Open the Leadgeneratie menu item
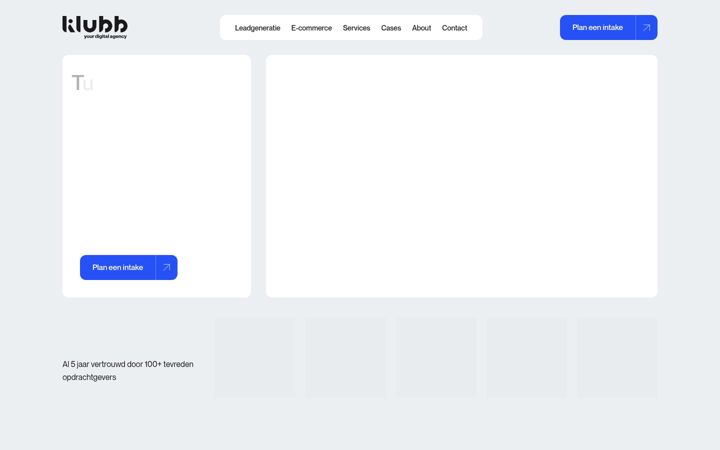This screenshot has width=720, height=450. pyautogui.click(x=257, y=28)
